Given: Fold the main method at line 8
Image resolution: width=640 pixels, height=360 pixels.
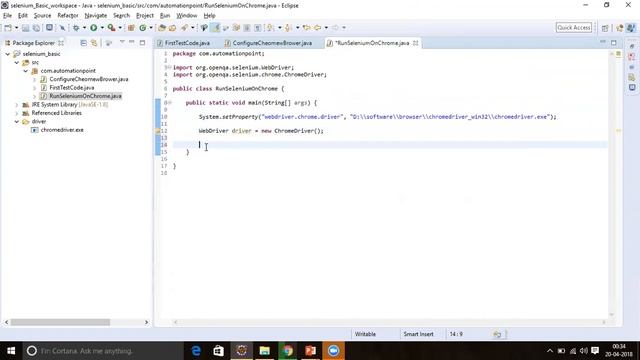Looking at the screenshot, I should point(169,103).
